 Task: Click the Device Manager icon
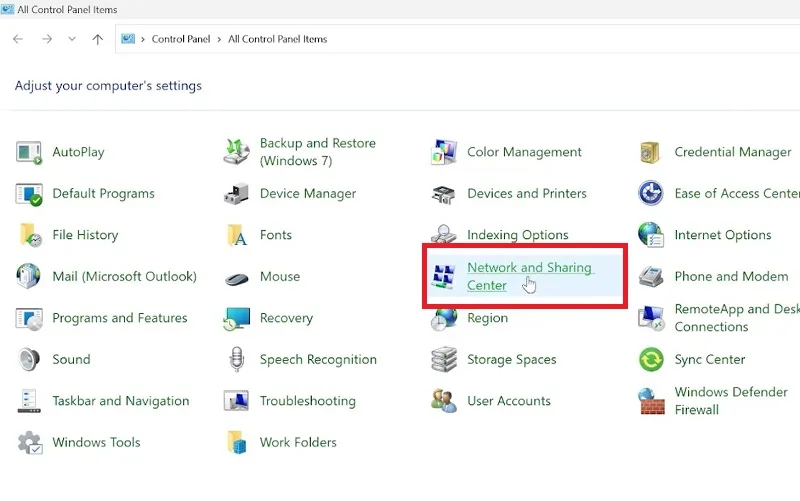236,194
